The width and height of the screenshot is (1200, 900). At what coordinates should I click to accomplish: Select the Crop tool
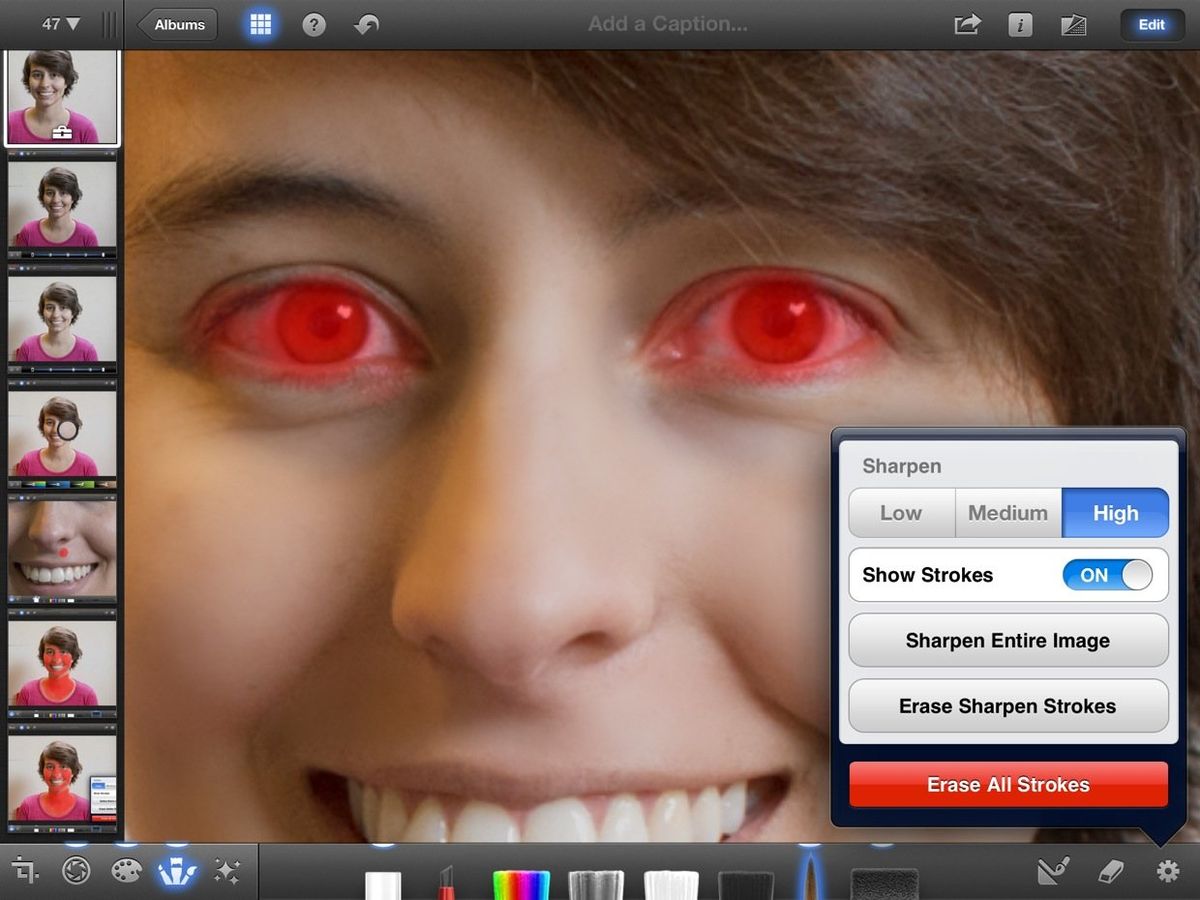pyautogui.click(x=25, y=870)
